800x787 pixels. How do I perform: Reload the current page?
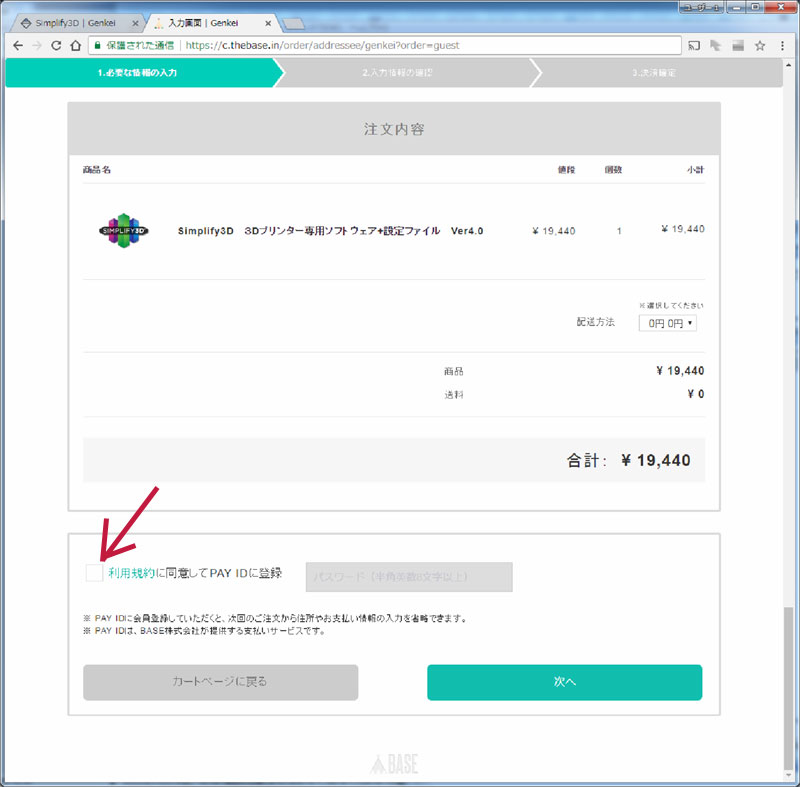(56, 45)
